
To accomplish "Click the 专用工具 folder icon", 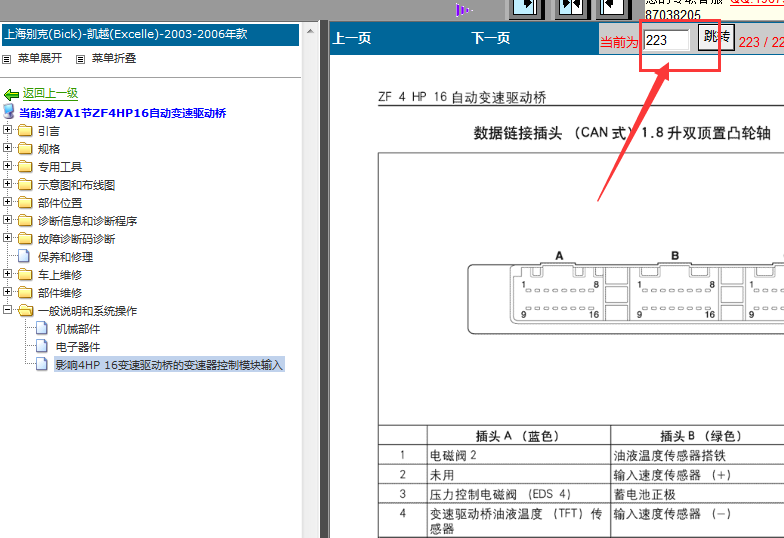I will coord(25,167).
